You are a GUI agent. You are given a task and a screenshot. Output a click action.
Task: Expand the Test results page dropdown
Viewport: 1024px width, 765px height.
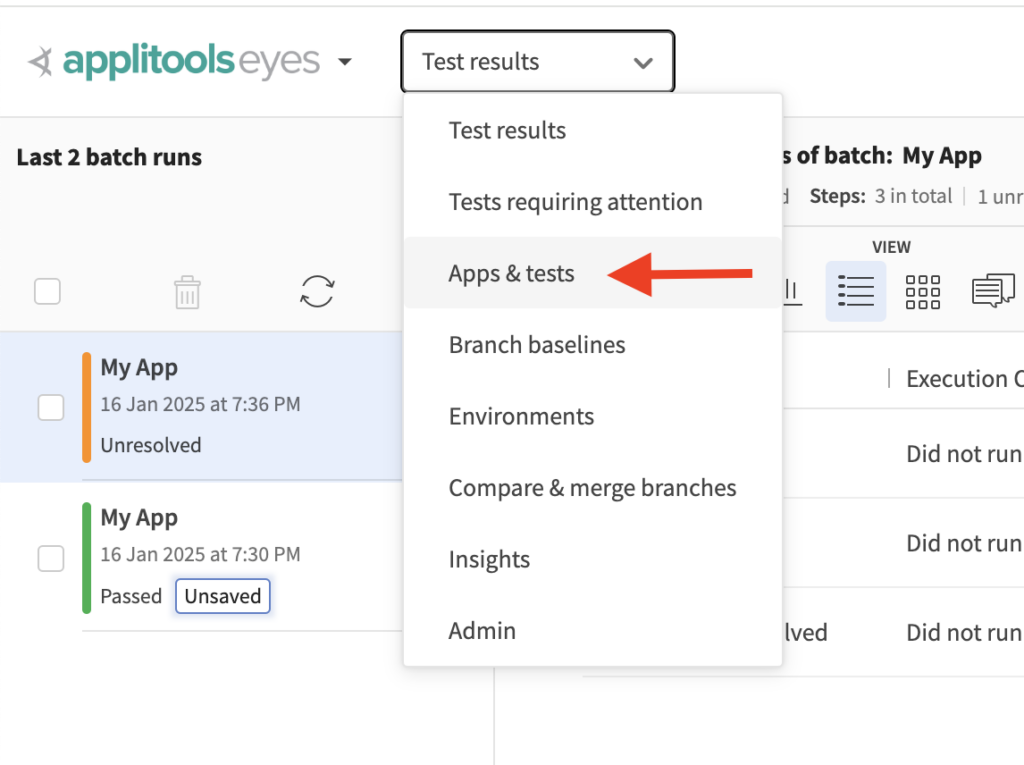pos(537,61)
